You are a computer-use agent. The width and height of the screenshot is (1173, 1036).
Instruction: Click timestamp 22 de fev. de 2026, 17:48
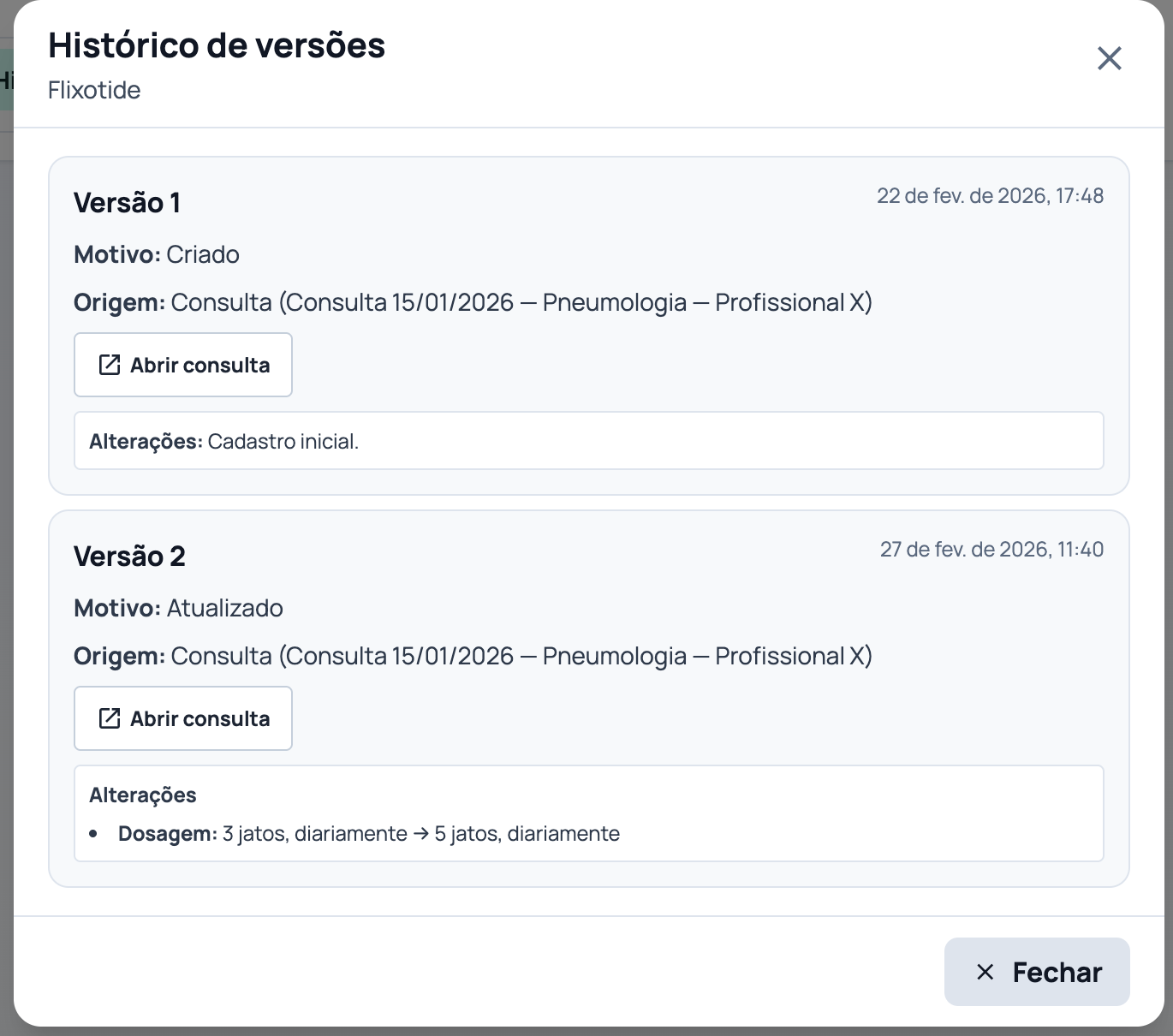(x=990, y=196)
